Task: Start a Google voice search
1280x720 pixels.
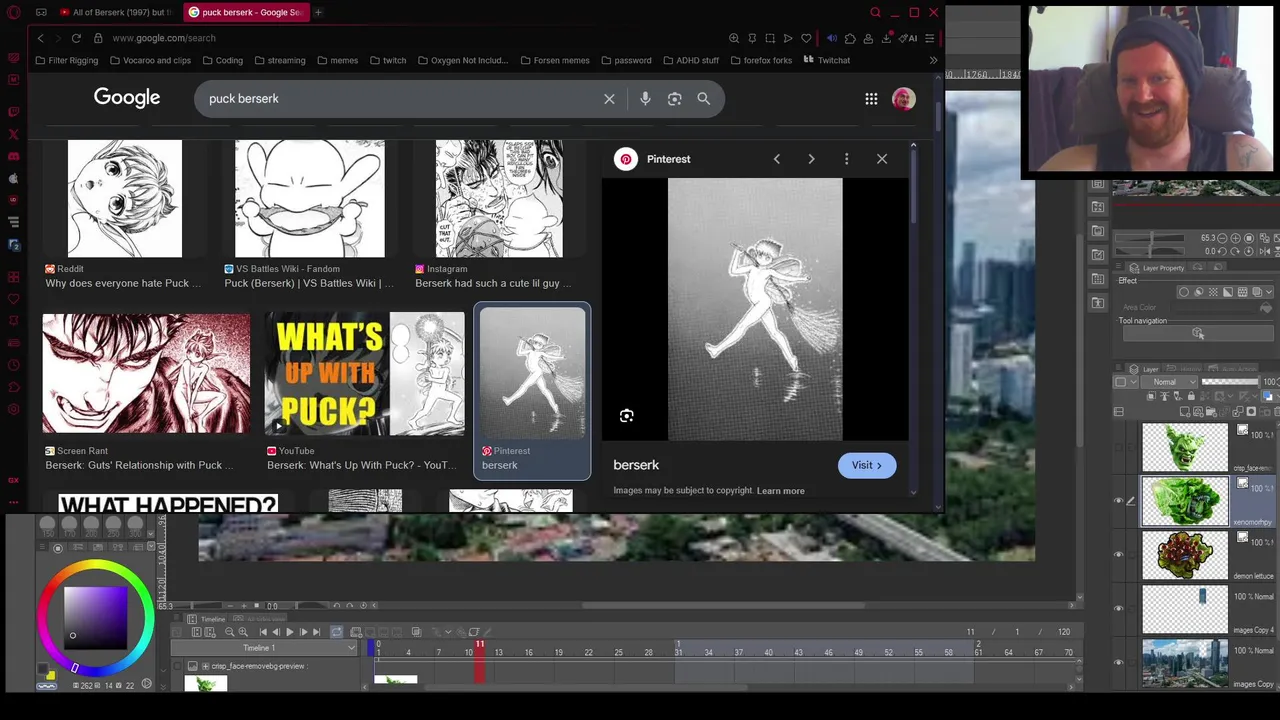Action: [x=645, y=99]
